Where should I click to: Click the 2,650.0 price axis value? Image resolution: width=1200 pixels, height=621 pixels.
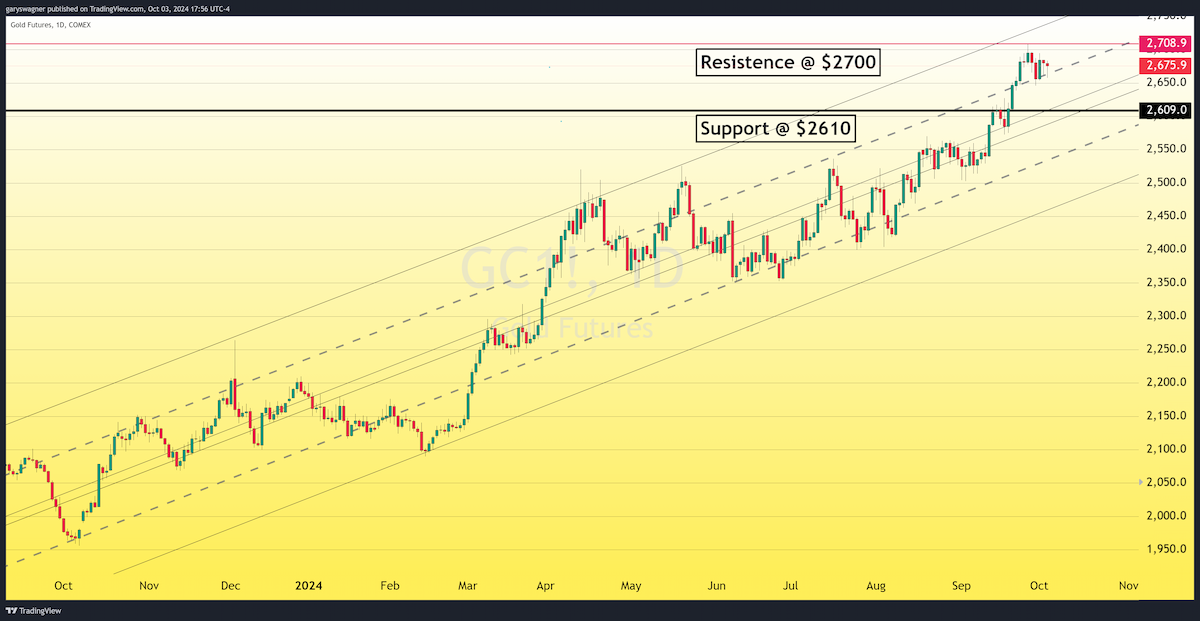point(1166,82)
